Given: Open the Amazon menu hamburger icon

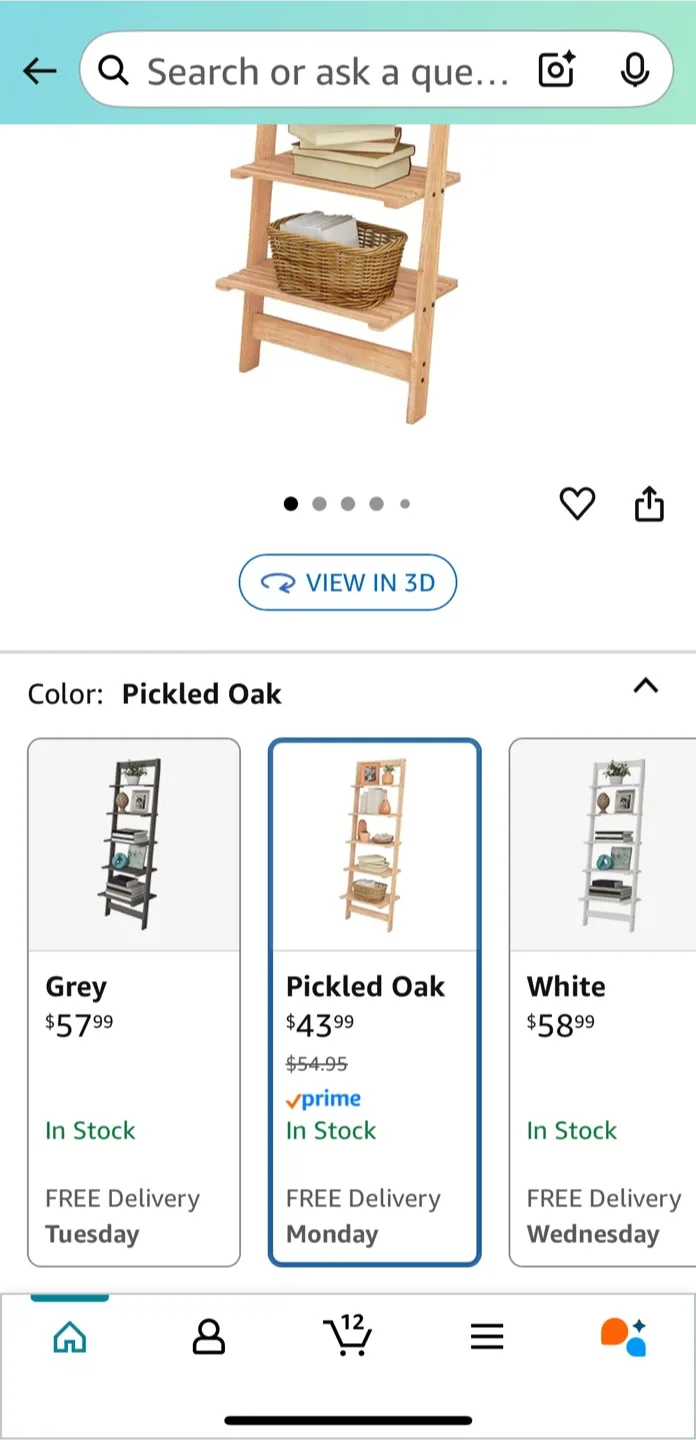Looking at the screenshot, I should tap(487, 1337).
